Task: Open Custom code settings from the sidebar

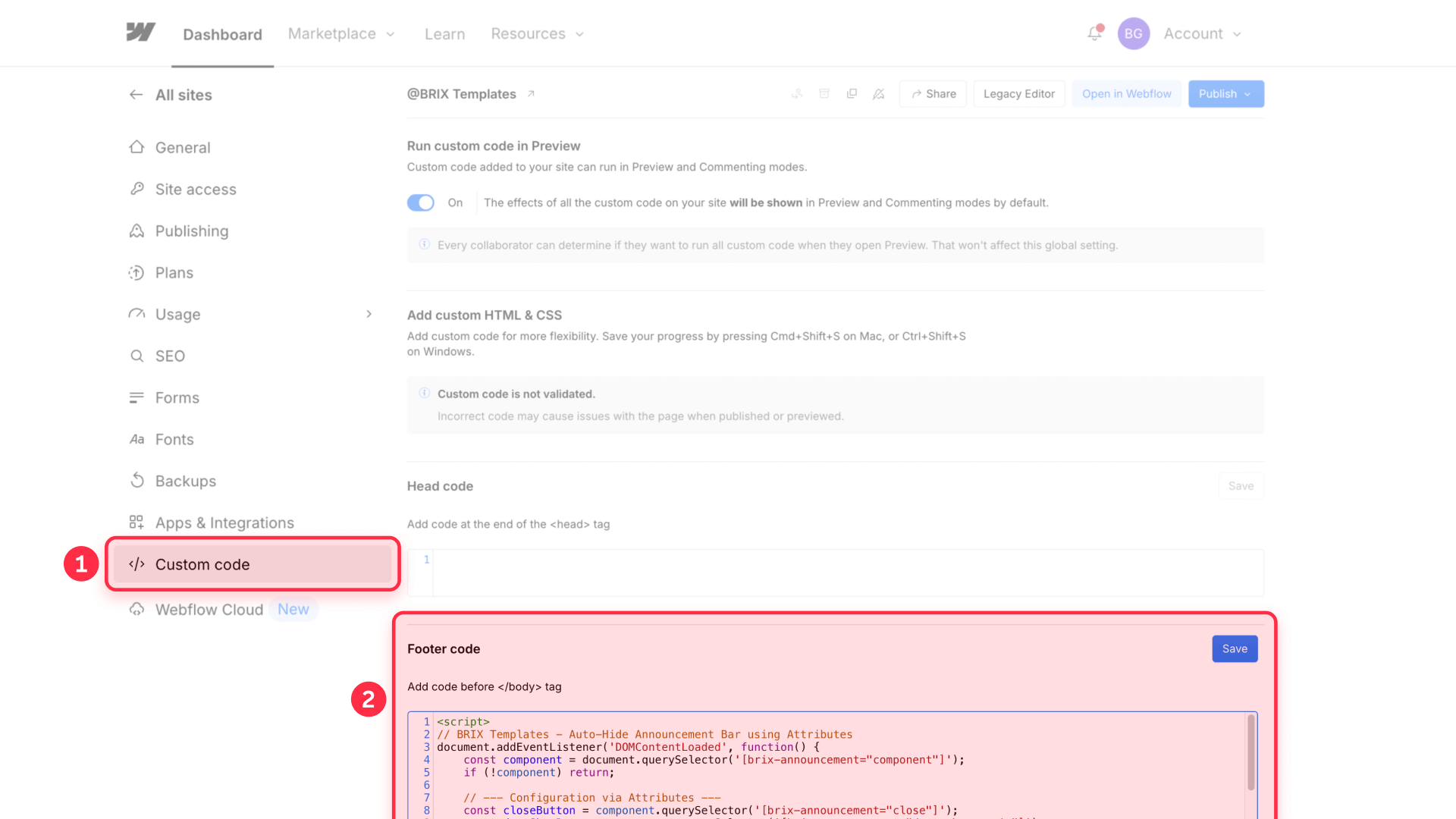Action: pos(202,564)
